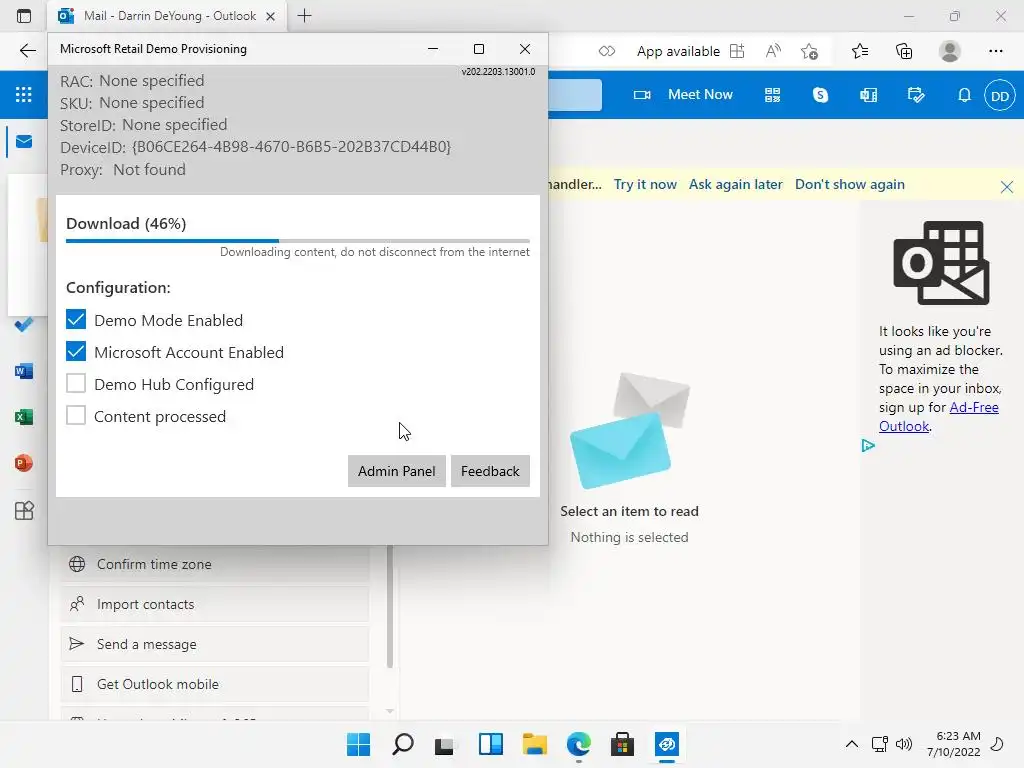Click the browser back arrow
The image size is (1024, 768).
pyautogui.click(x=27, y=51)
